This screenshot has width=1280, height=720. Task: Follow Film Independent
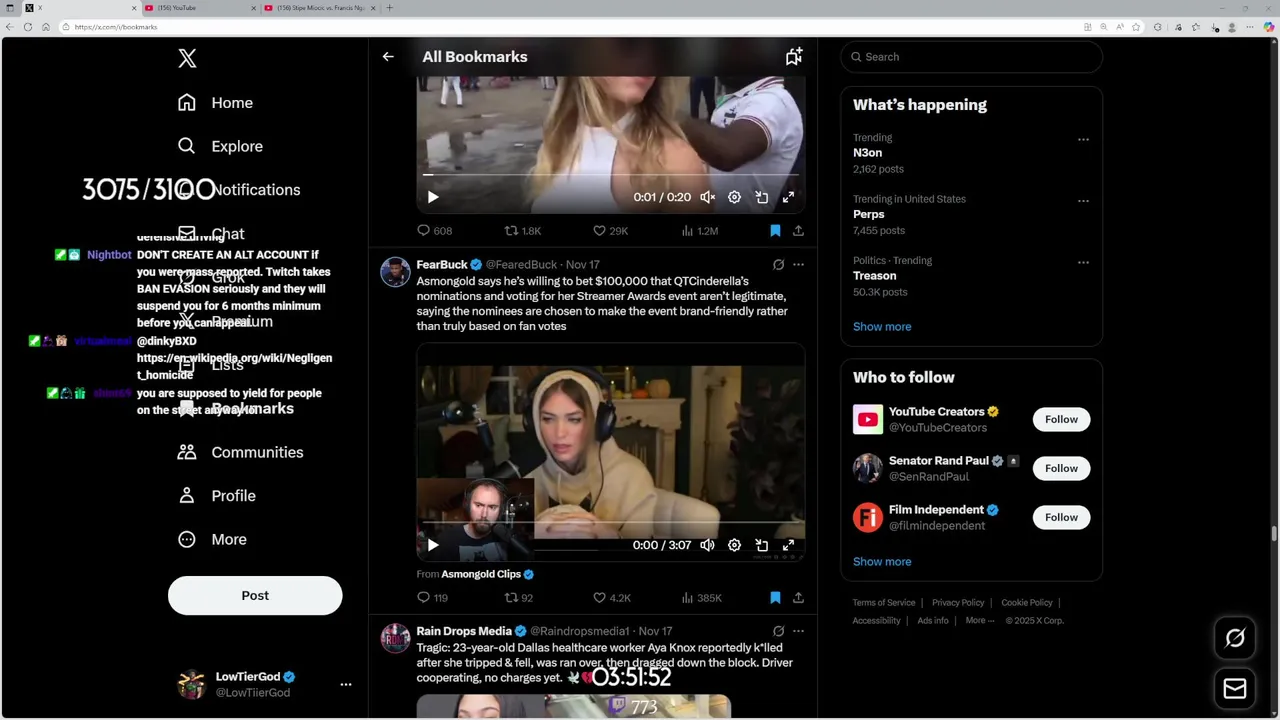[1061, 518]
